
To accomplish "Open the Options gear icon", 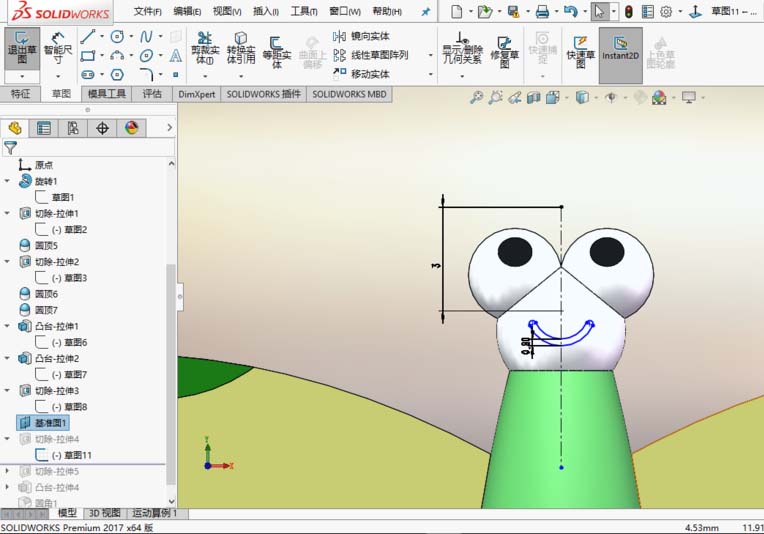I will pyautogui.click(x=666, y=12).
